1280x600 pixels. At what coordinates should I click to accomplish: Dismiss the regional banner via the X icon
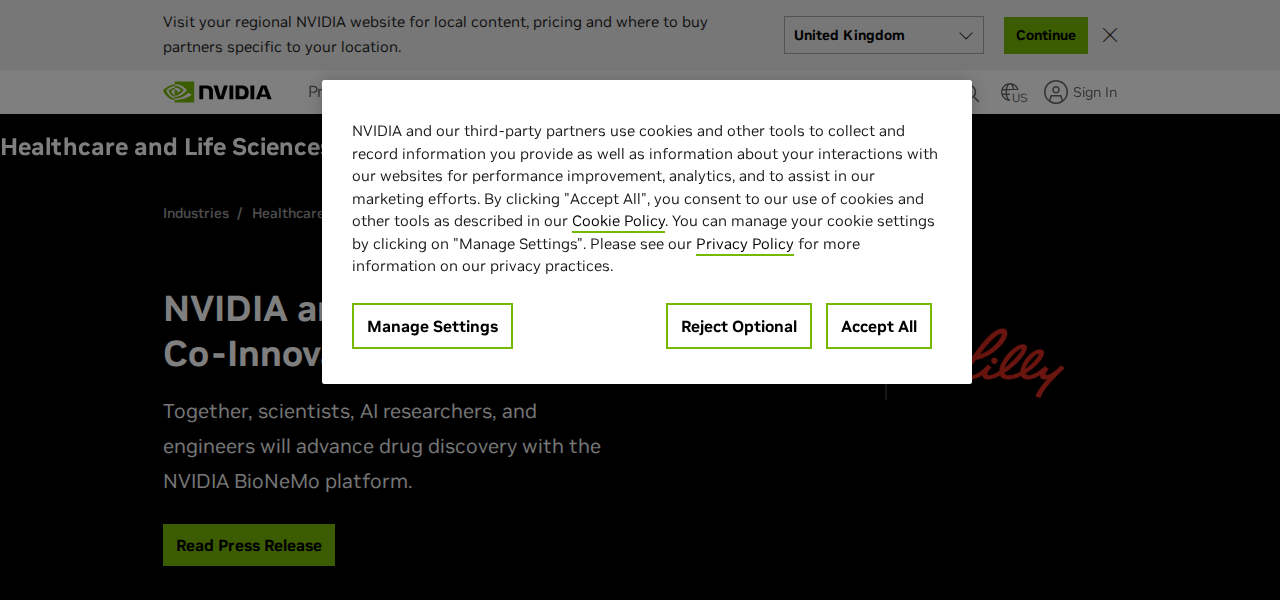1109,34
